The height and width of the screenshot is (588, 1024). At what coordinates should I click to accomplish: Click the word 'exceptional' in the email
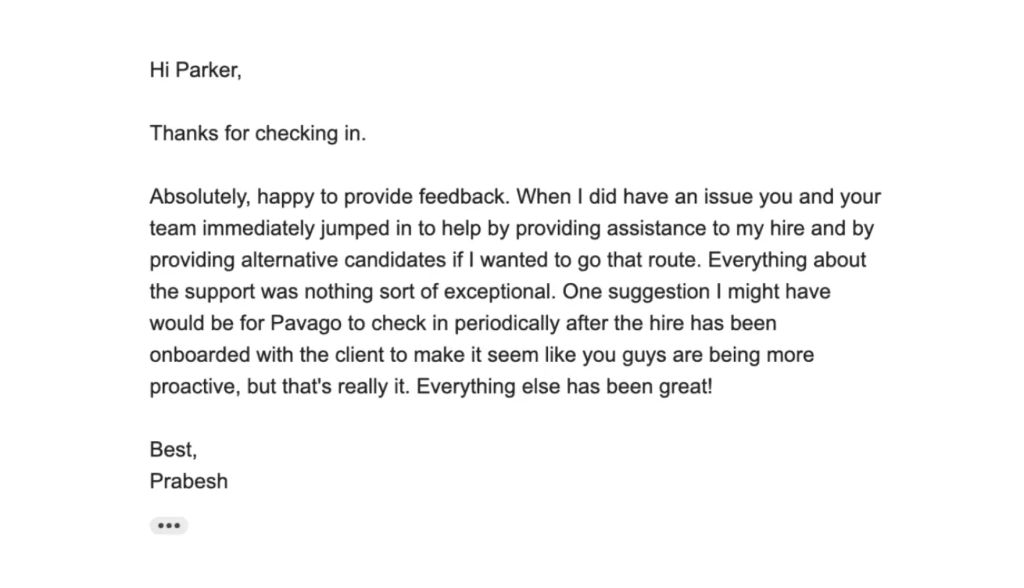coord(492,292)
